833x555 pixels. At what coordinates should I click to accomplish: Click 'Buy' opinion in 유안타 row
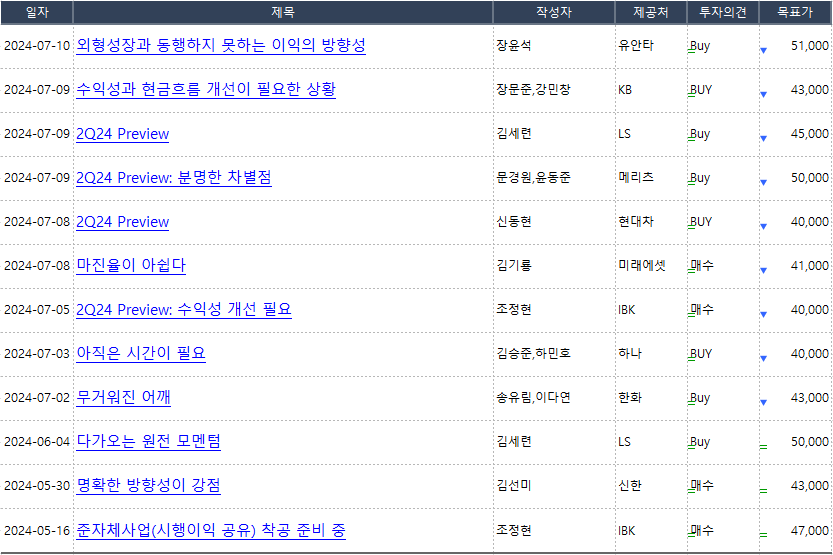click(700, 46)
